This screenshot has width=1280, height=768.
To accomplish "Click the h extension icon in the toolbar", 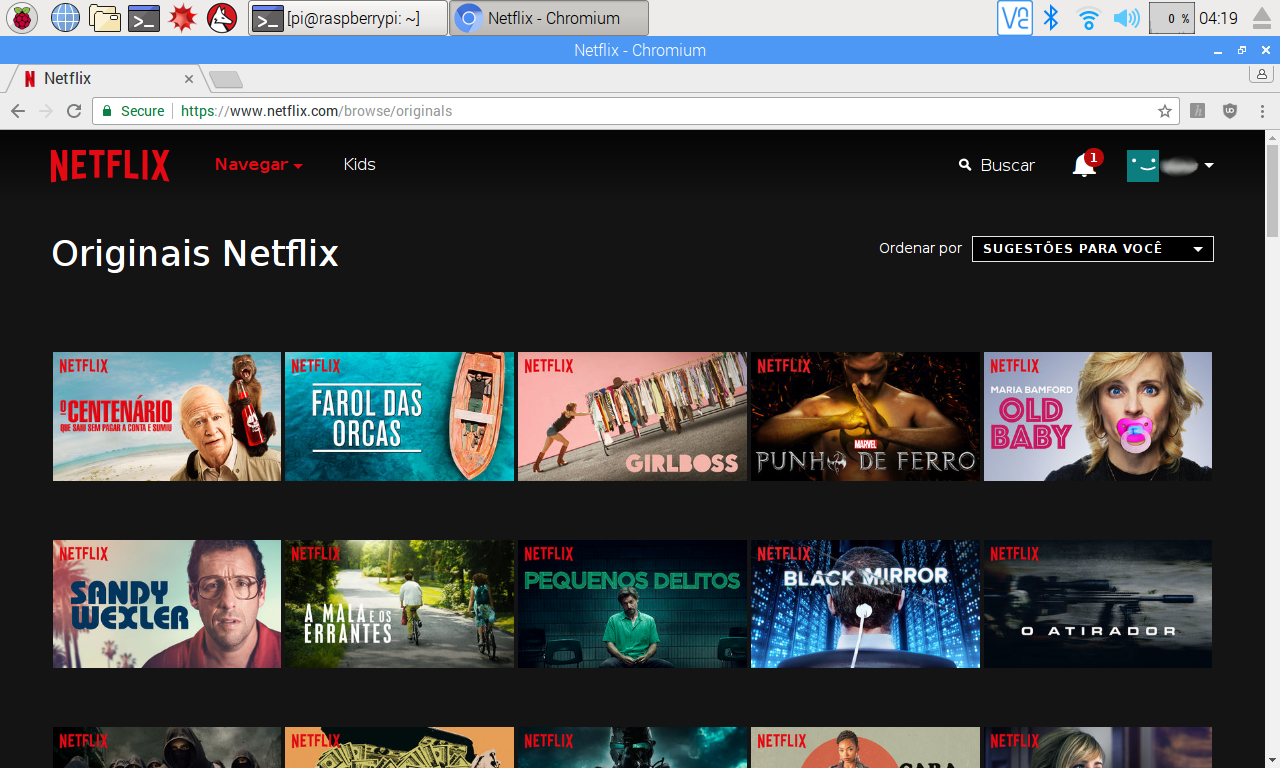I will [1198, 111].
